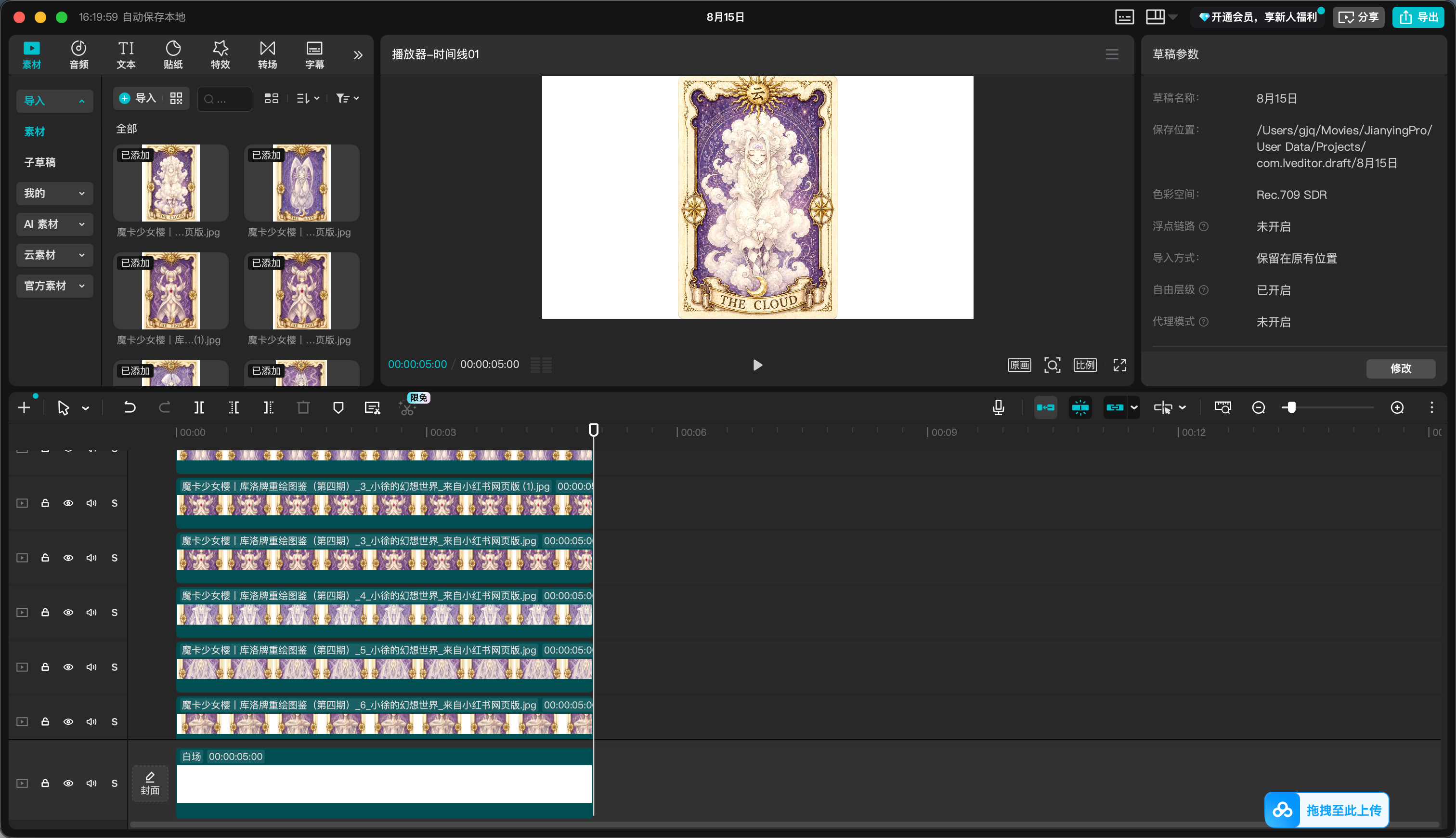Switch media list to grid view icon

[272, 98]
